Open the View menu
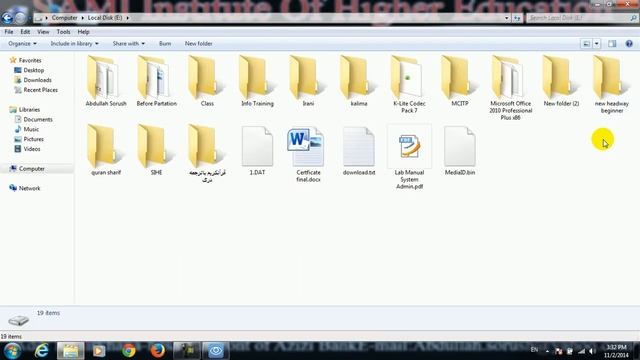640x360 pixels. pos(43,31)
